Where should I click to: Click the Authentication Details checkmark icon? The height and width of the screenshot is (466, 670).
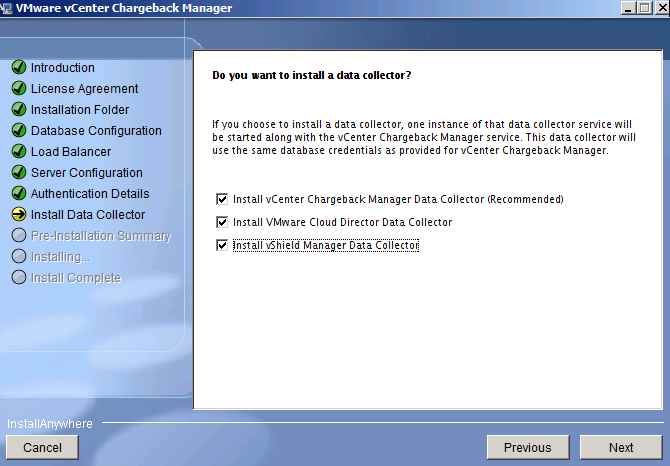(x=19, y=193)
